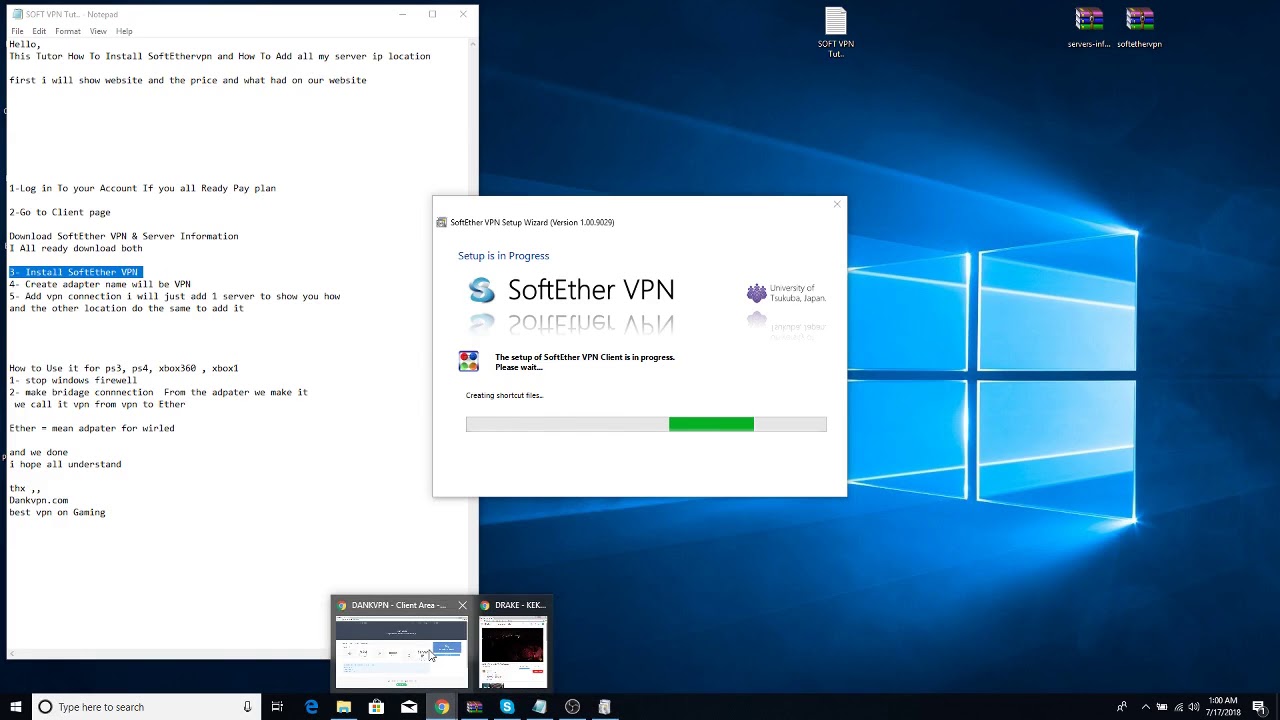Viewport: 1280px width, 720px height.
Task: Open Microsoft Edge from the taskbar
Action: pyautogui.click(x=311, y=707)
